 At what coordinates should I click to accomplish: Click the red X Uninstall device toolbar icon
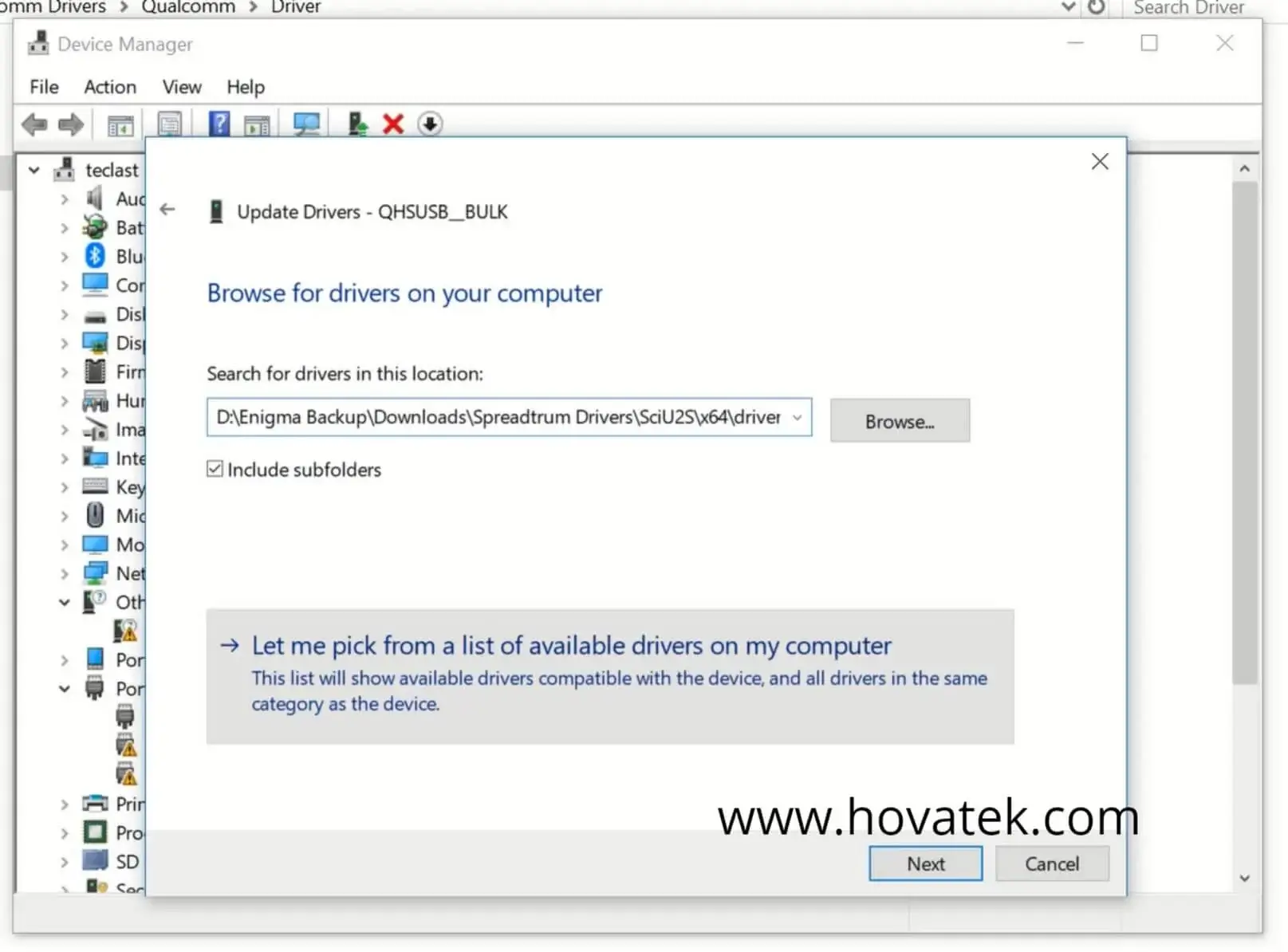click(392, 124)
